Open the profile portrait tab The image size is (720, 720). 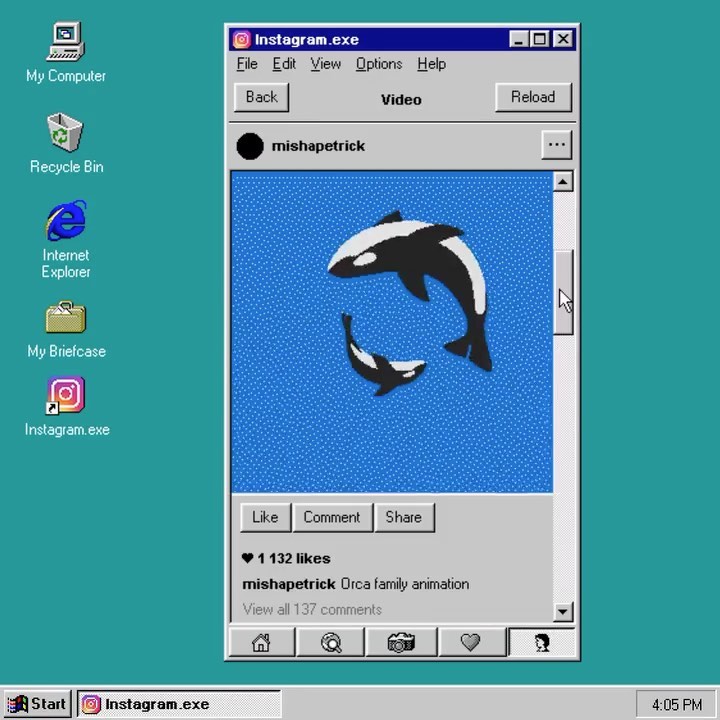pos(542,642)
